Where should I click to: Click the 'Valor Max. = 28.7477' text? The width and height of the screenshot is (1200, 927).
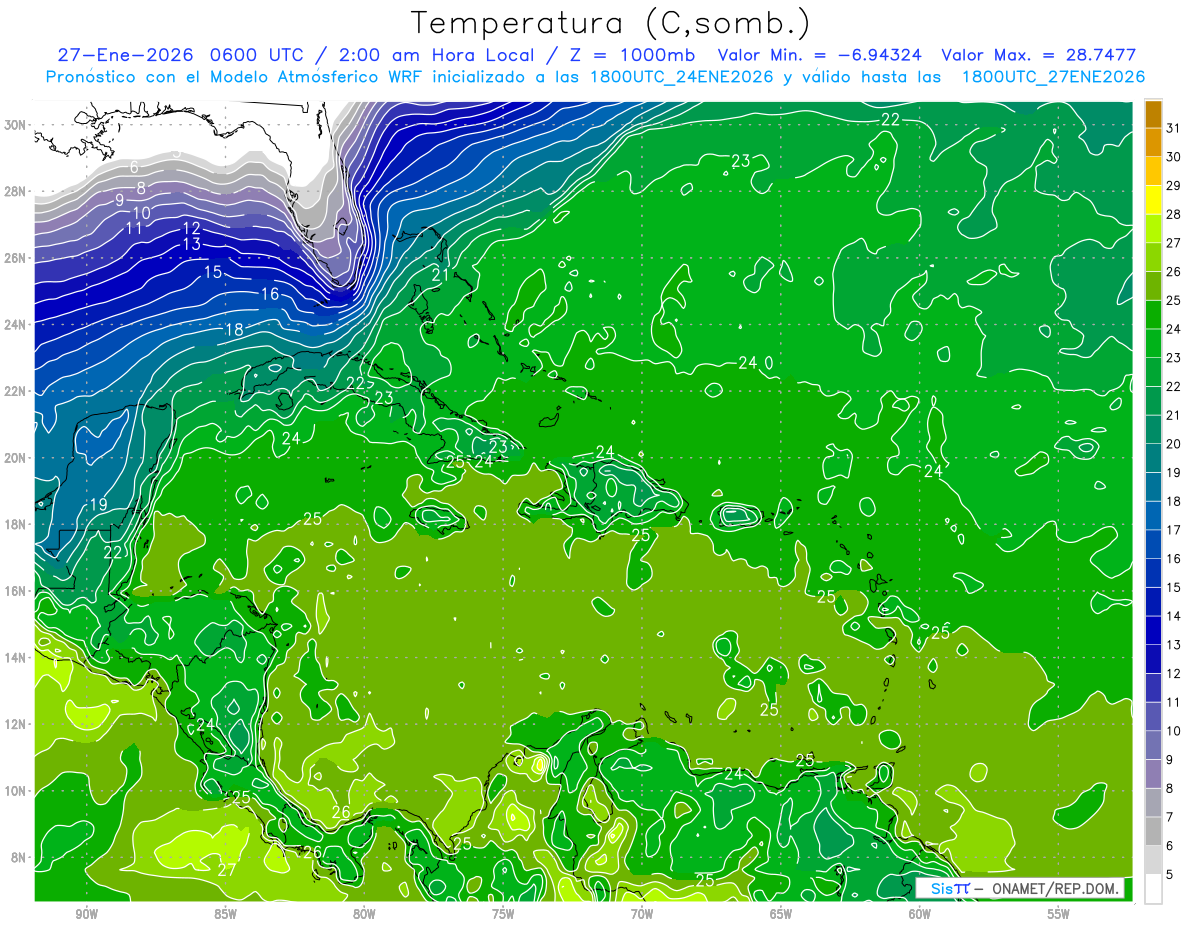[1038, 55]
